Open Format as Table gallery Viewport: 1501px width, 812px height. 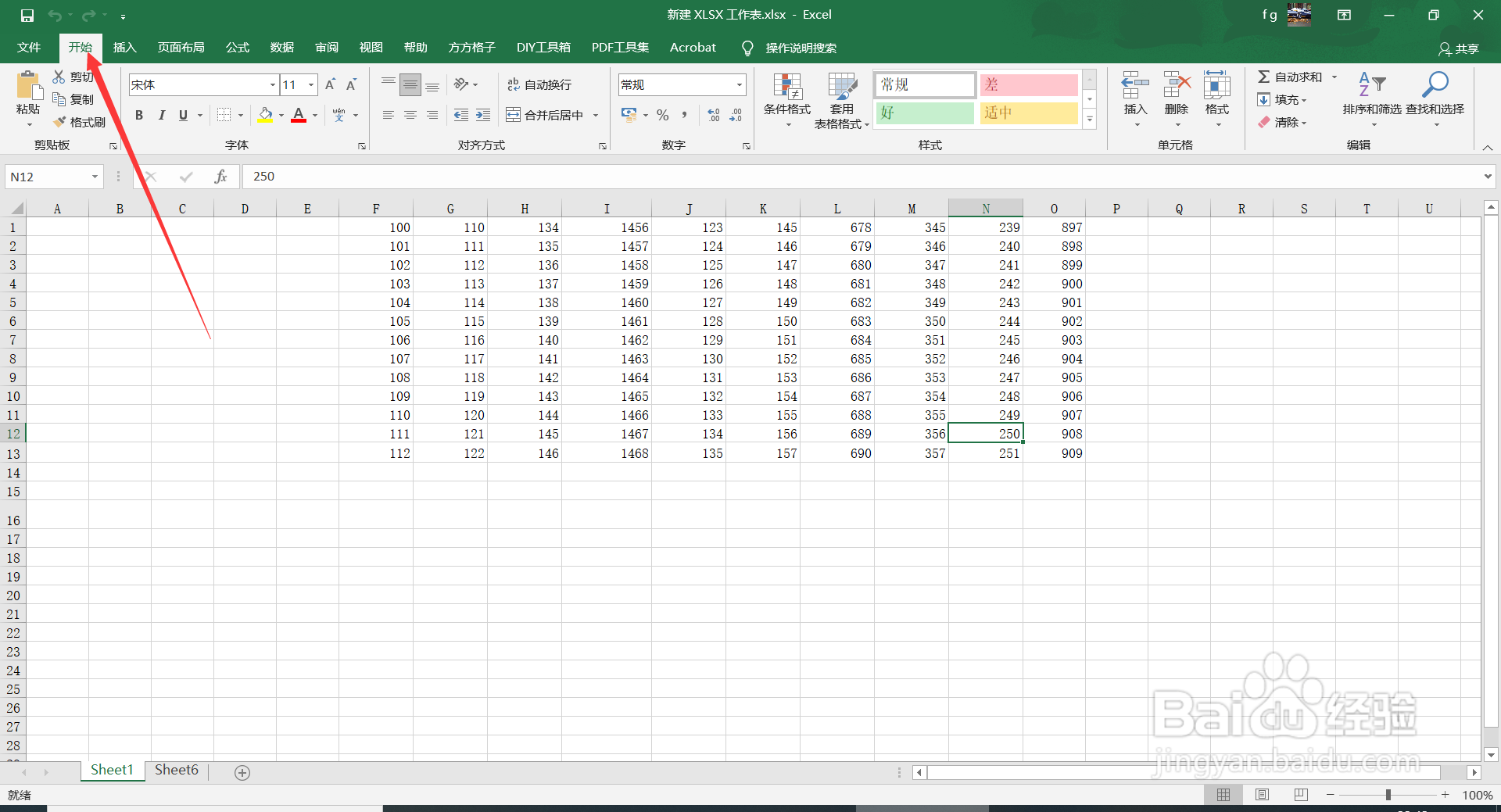pos(842,100)
